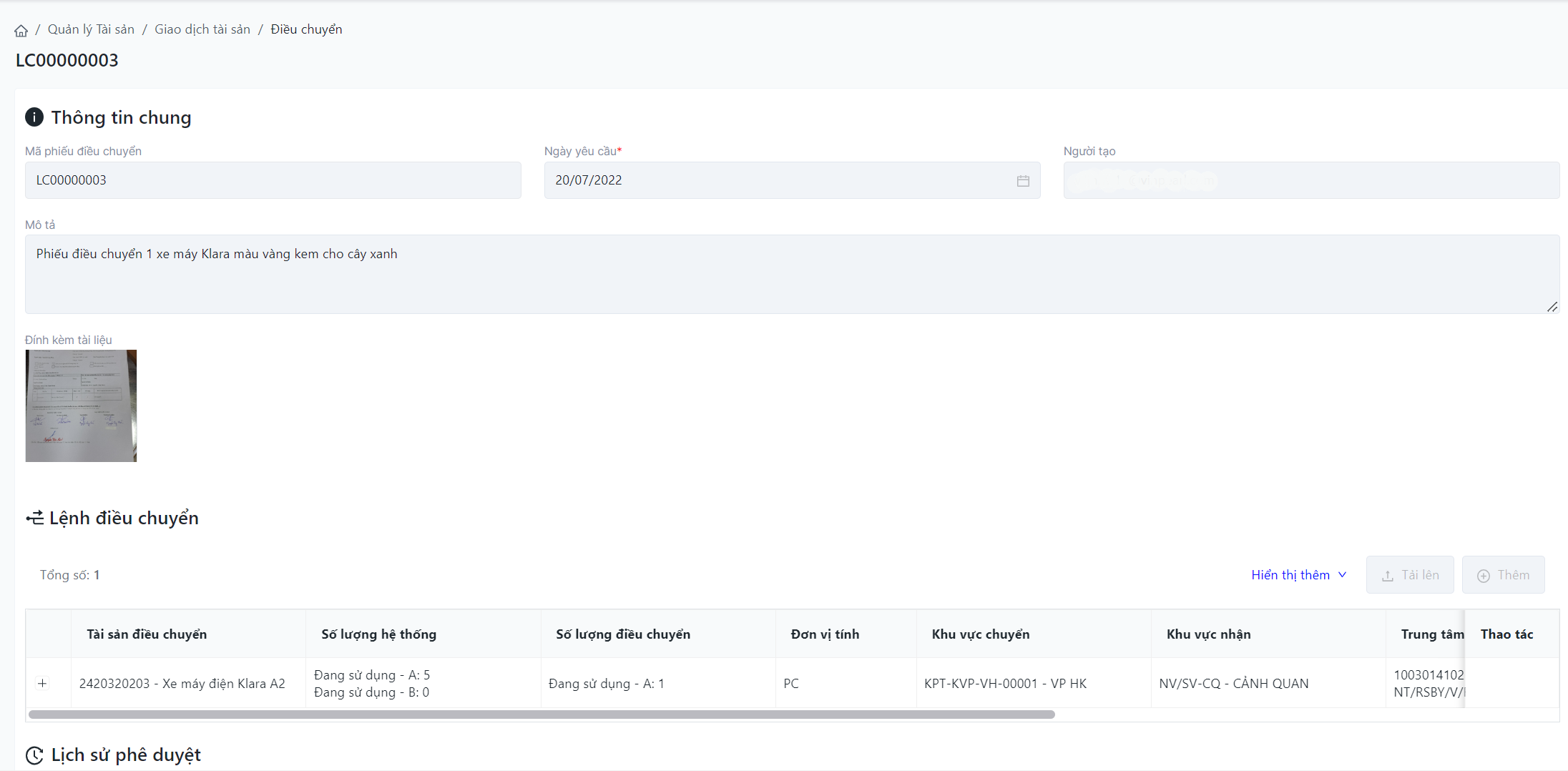Click the upload icon in Tải lên button

coord(1388,576)
